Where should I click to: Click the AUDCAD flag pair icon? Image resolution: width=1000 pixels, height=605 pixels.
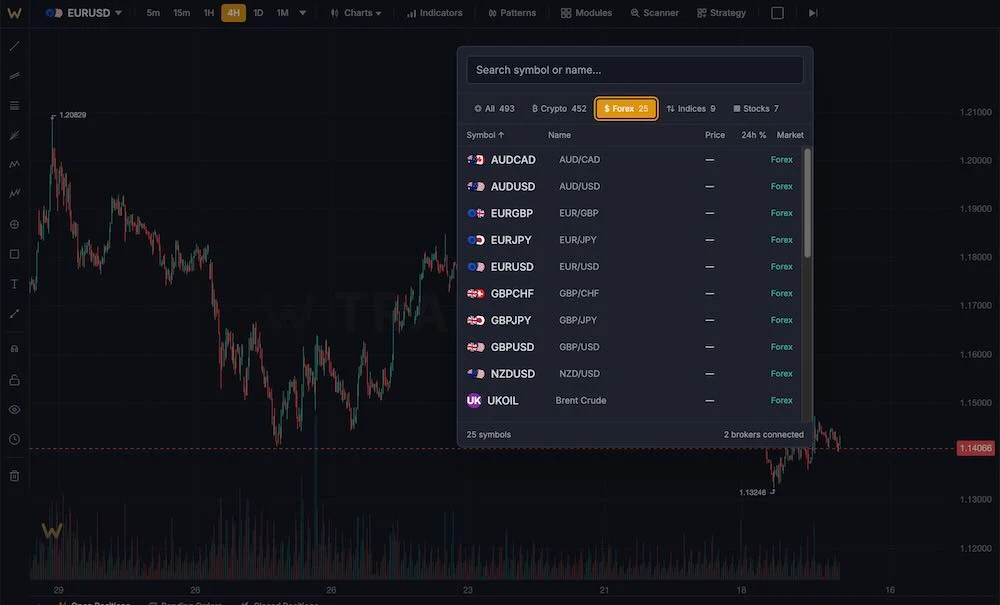pyautogui.click(x=476, y=160)
